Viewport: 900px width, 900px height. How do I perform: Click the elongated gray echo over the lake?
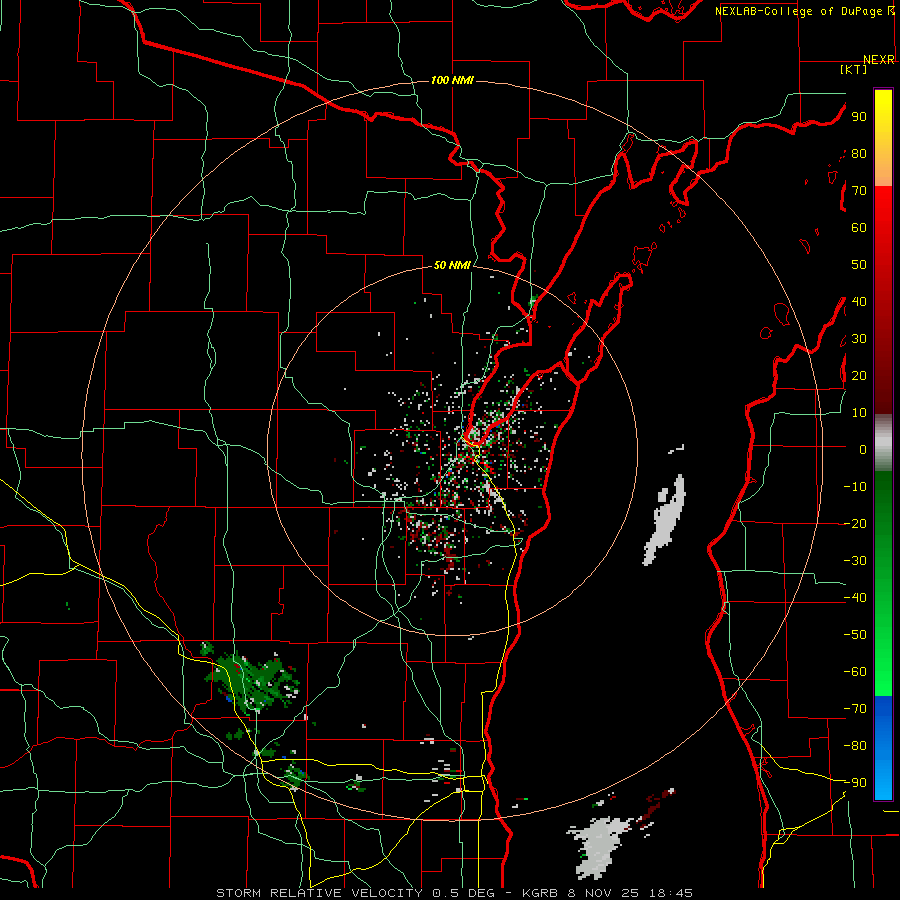point(664,521)
